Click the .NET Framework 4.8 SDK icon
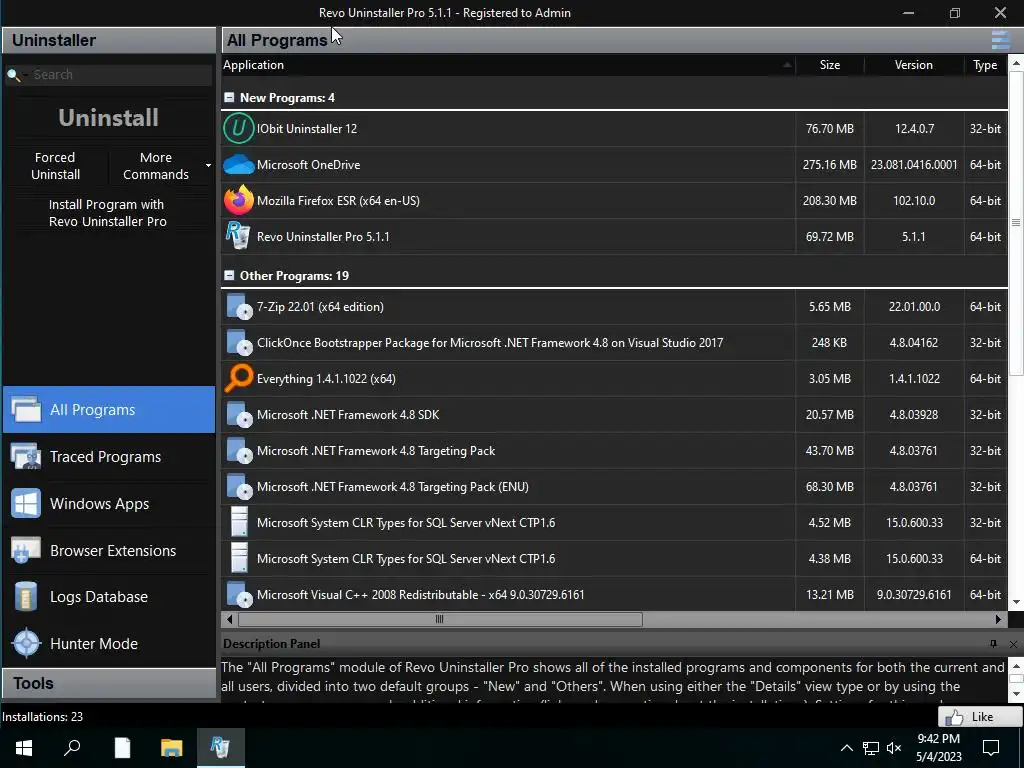 click(239, 415)
